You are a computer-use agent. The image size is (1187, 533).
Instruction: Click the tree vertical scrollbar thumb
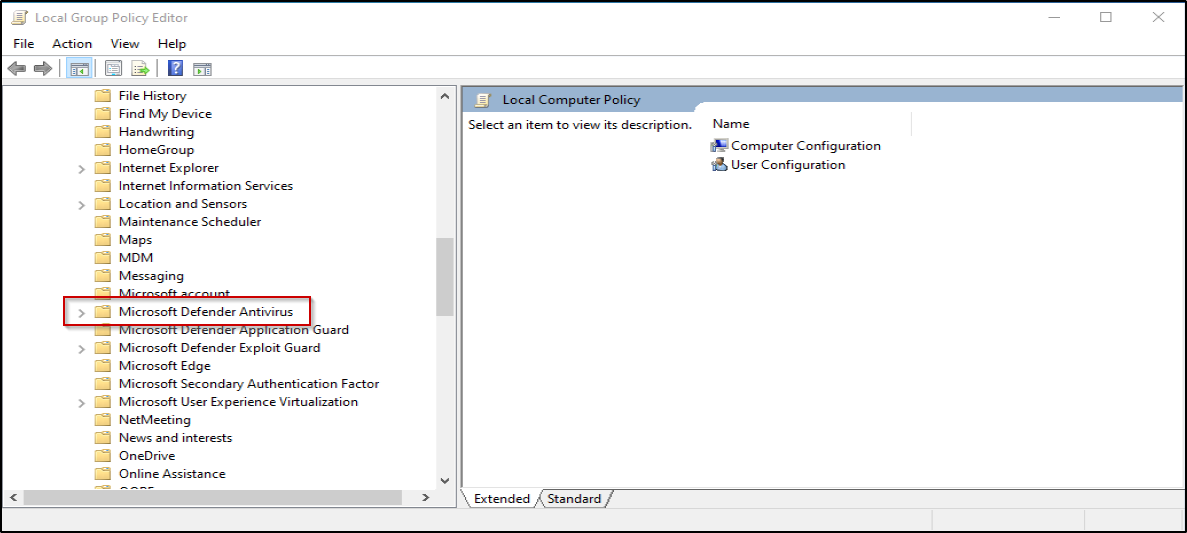point(444,276)
